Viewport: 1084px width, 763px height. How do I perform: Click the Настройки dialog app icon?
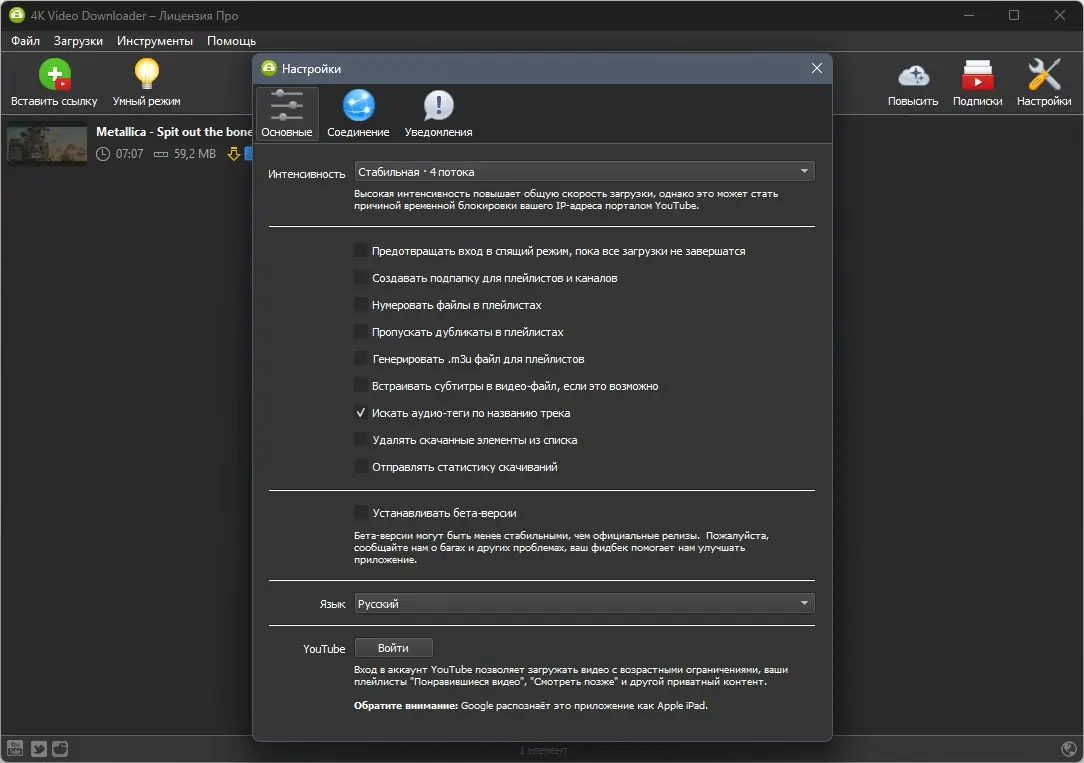pyautogui.click(x=269, y=68)
